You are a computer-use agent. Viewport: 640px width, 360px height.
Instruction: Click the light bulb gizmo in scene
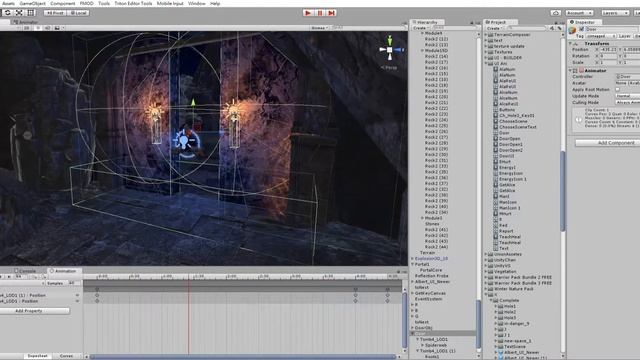point(184,141)
